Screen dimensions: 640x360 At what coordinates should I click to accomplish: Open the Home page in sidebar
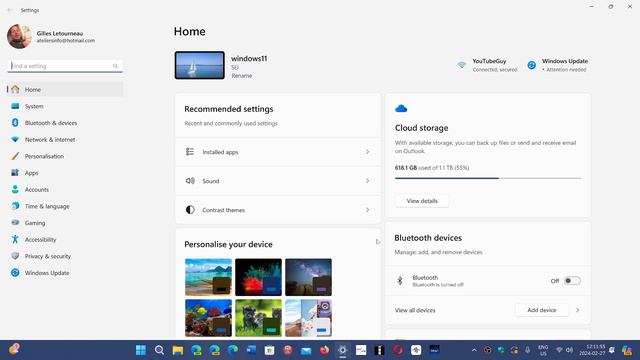coord(65,89)
